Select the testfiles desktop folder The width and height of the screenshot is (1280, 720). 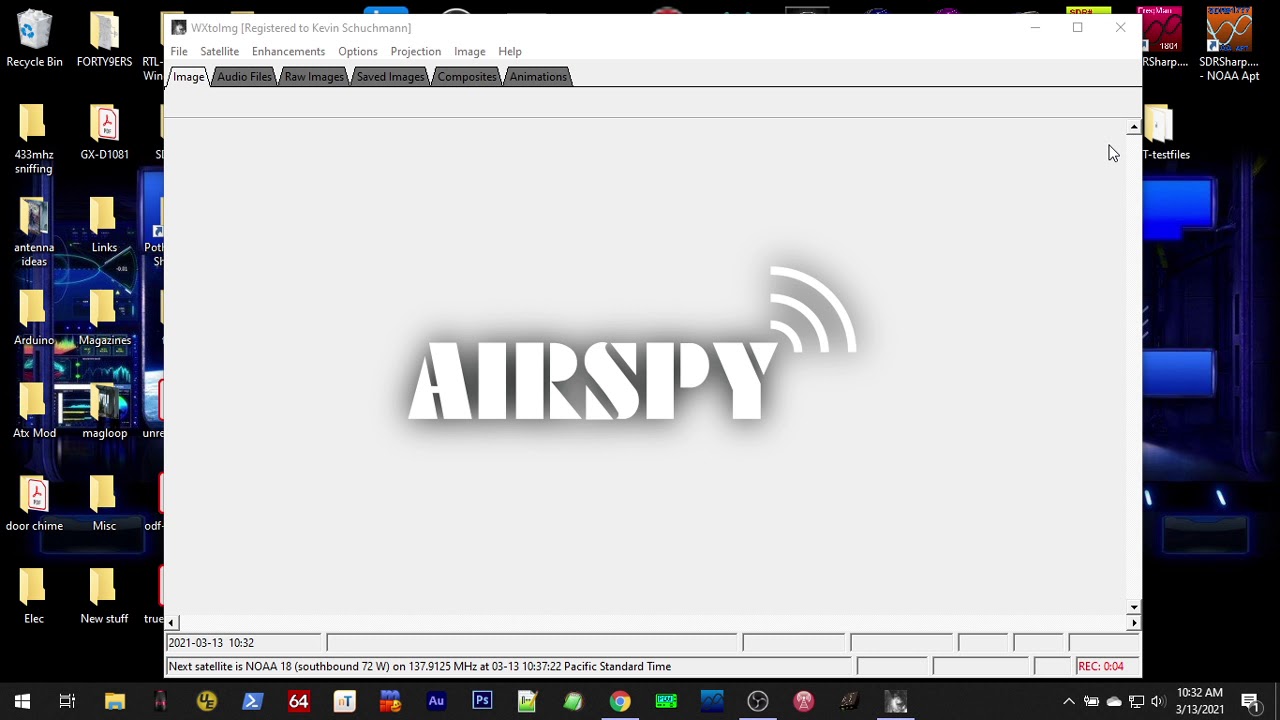click(1166, 133)
